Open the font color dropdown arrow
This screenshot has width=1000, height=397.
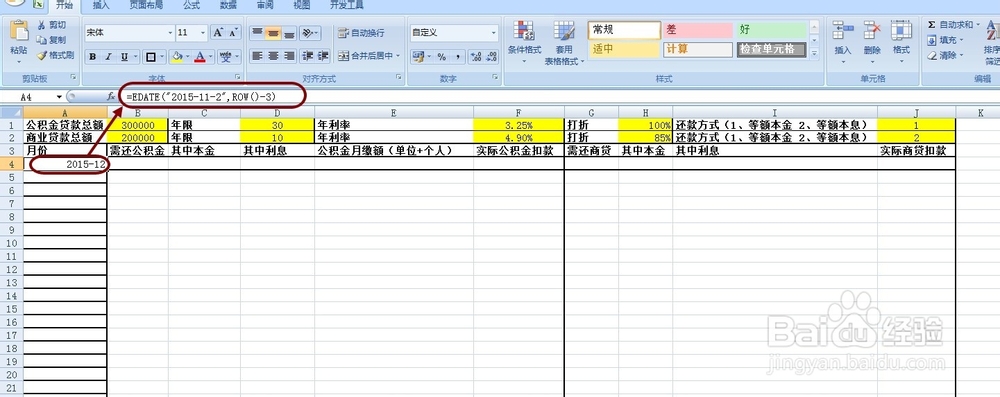coord(211,57)
